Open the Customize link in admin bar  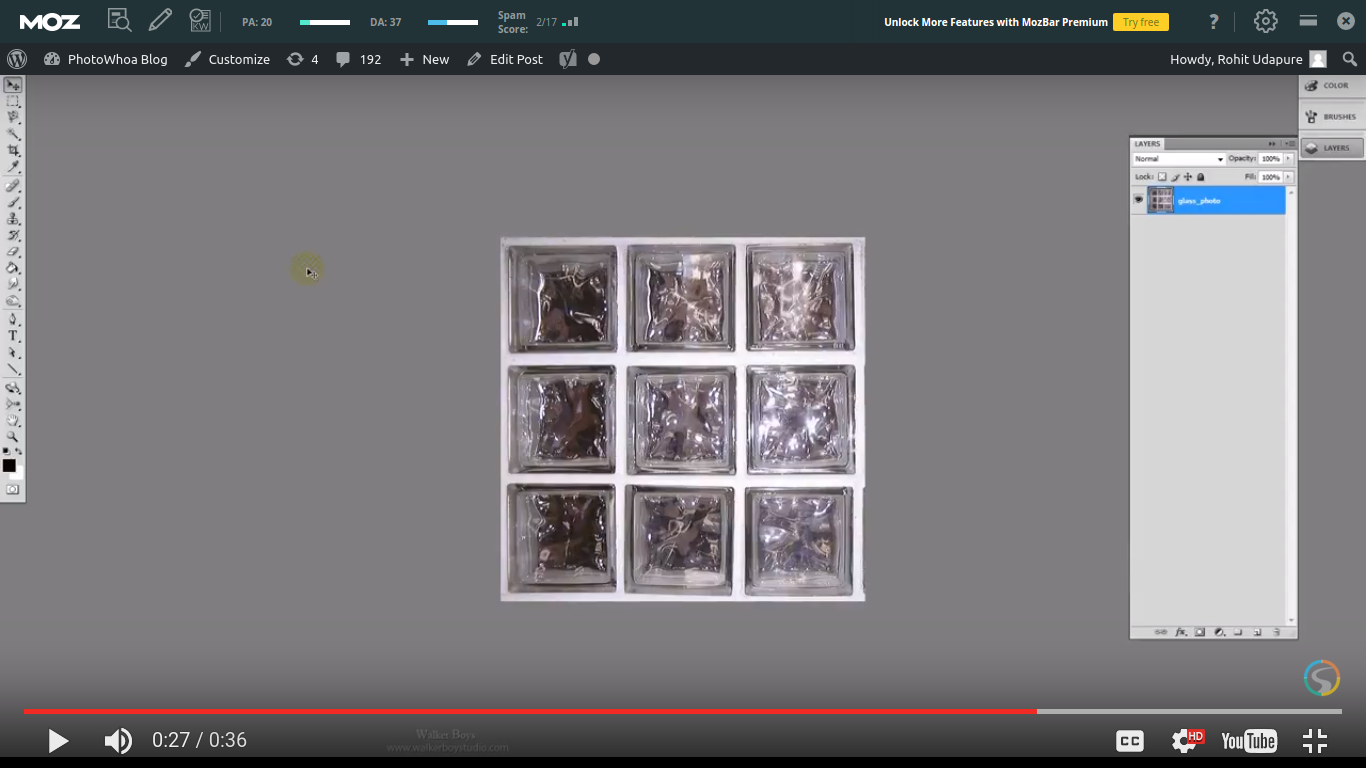(228, 59)
